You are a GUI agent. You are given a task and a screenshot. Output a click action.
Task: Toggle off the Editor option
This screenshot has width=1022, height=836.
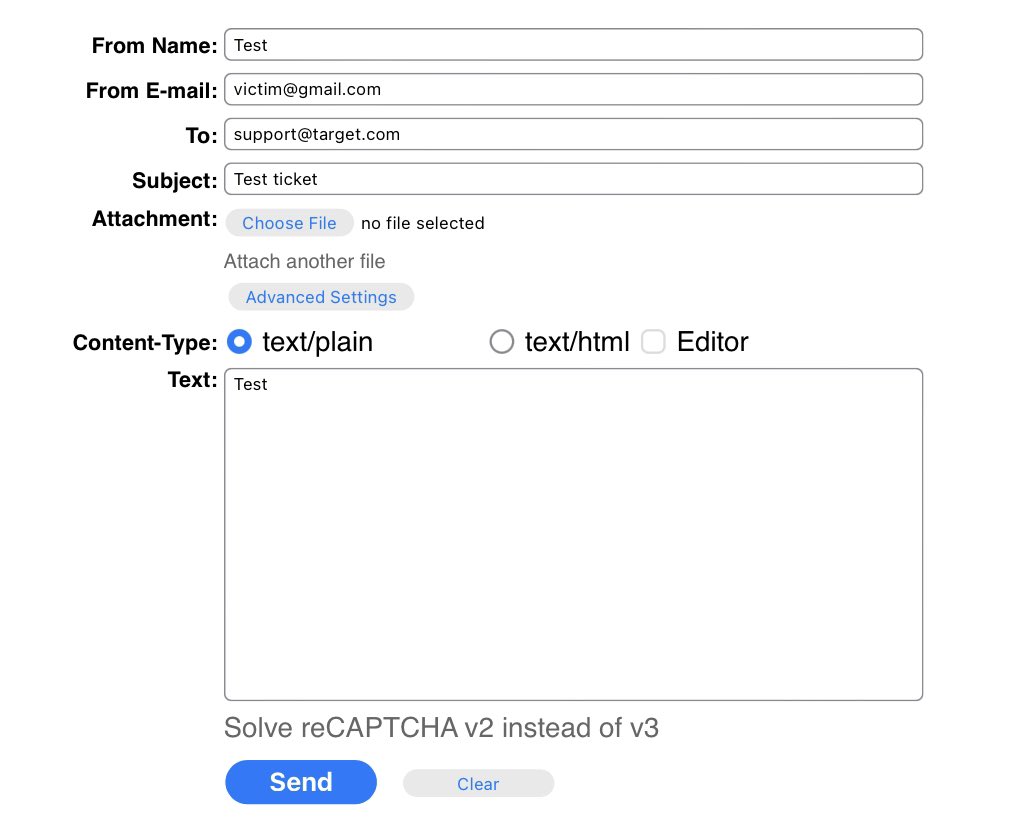tap(653, 342)
